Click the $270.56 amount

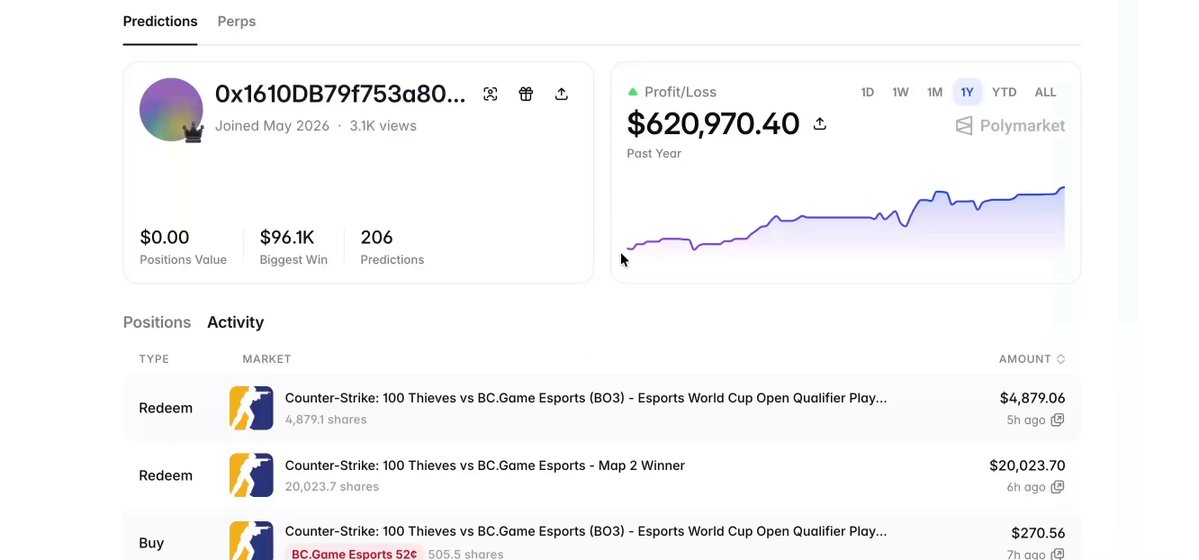[1038, 533]
